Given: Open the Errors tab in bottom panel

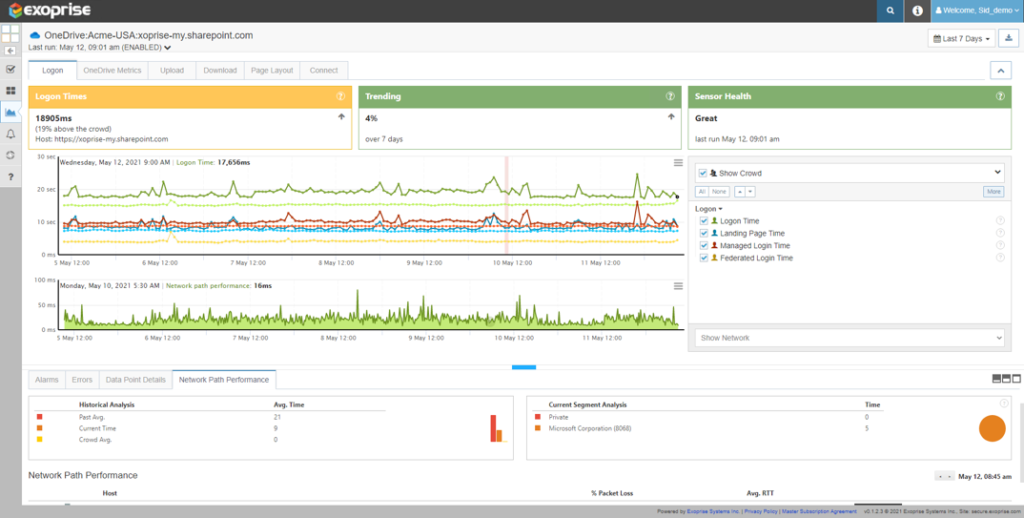Looking at the screenshot, I should (82, 380).
